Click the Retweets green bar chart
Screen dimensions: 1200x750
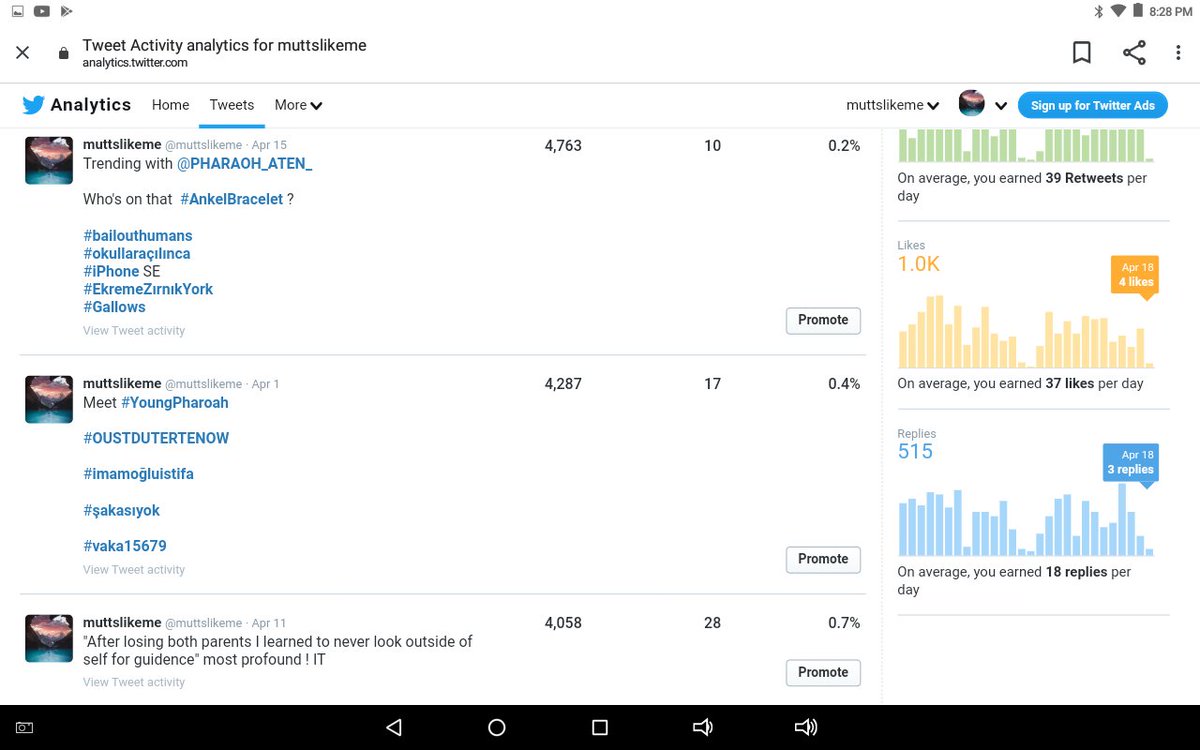[1026, 146]
